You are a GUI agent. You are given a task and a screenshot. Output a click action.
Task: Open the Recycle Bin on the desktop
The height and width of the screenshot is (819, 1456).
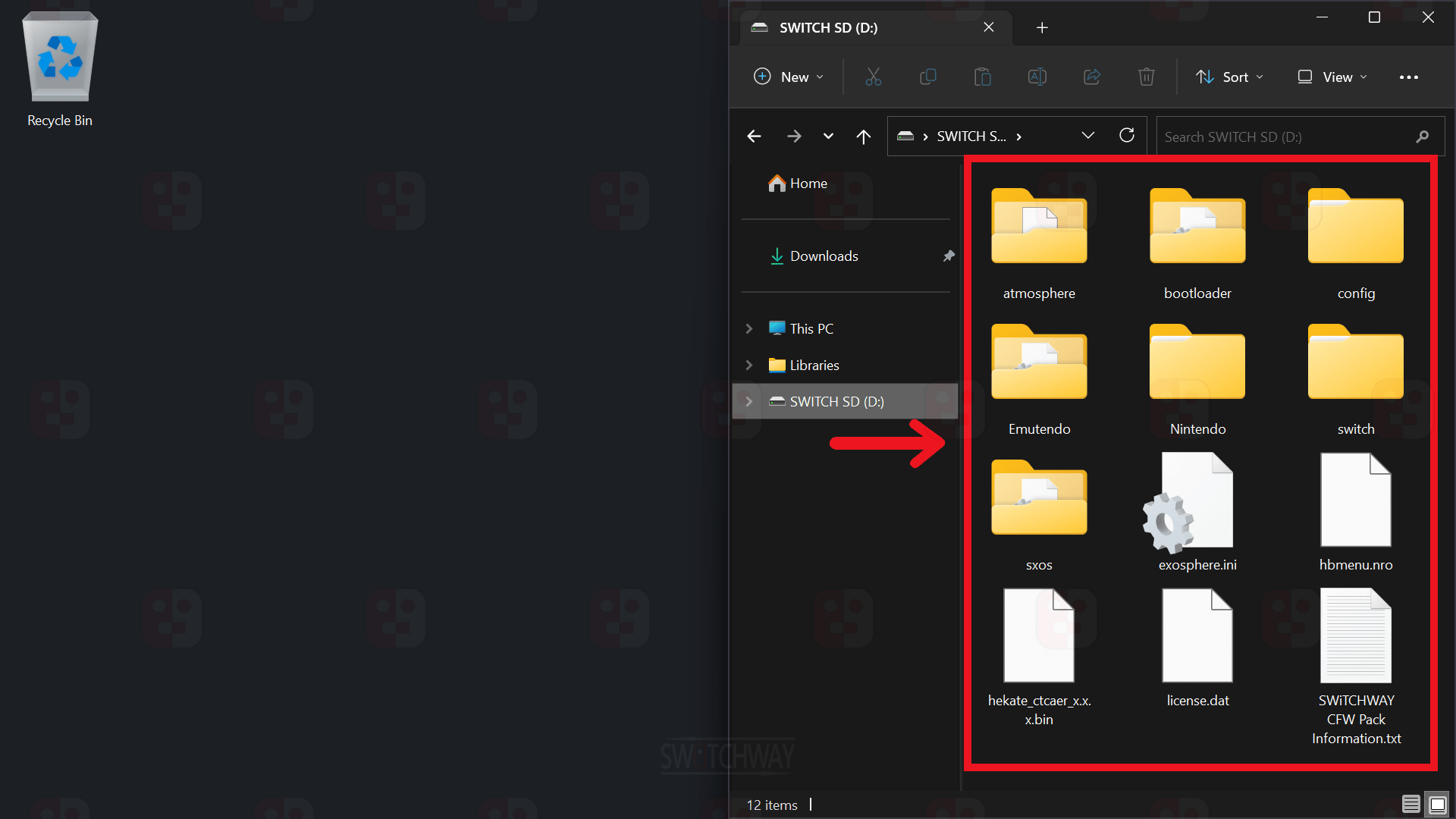60,70
